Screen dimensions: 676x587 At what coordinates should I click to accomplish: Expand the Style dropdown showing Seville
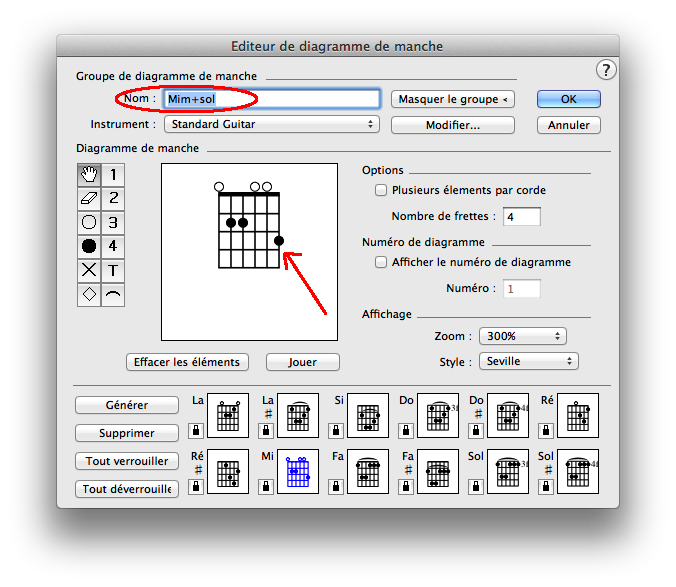point(528,361)
